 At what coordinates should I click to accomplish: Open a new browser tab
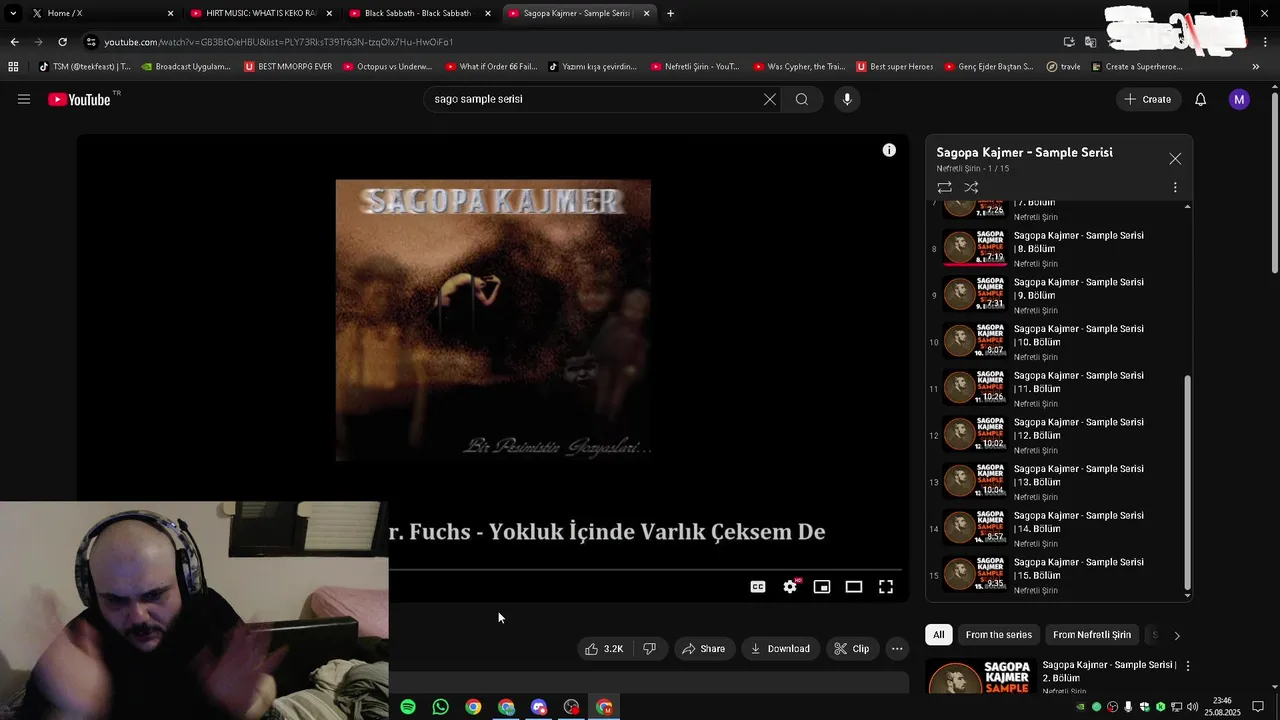(670, 13)
